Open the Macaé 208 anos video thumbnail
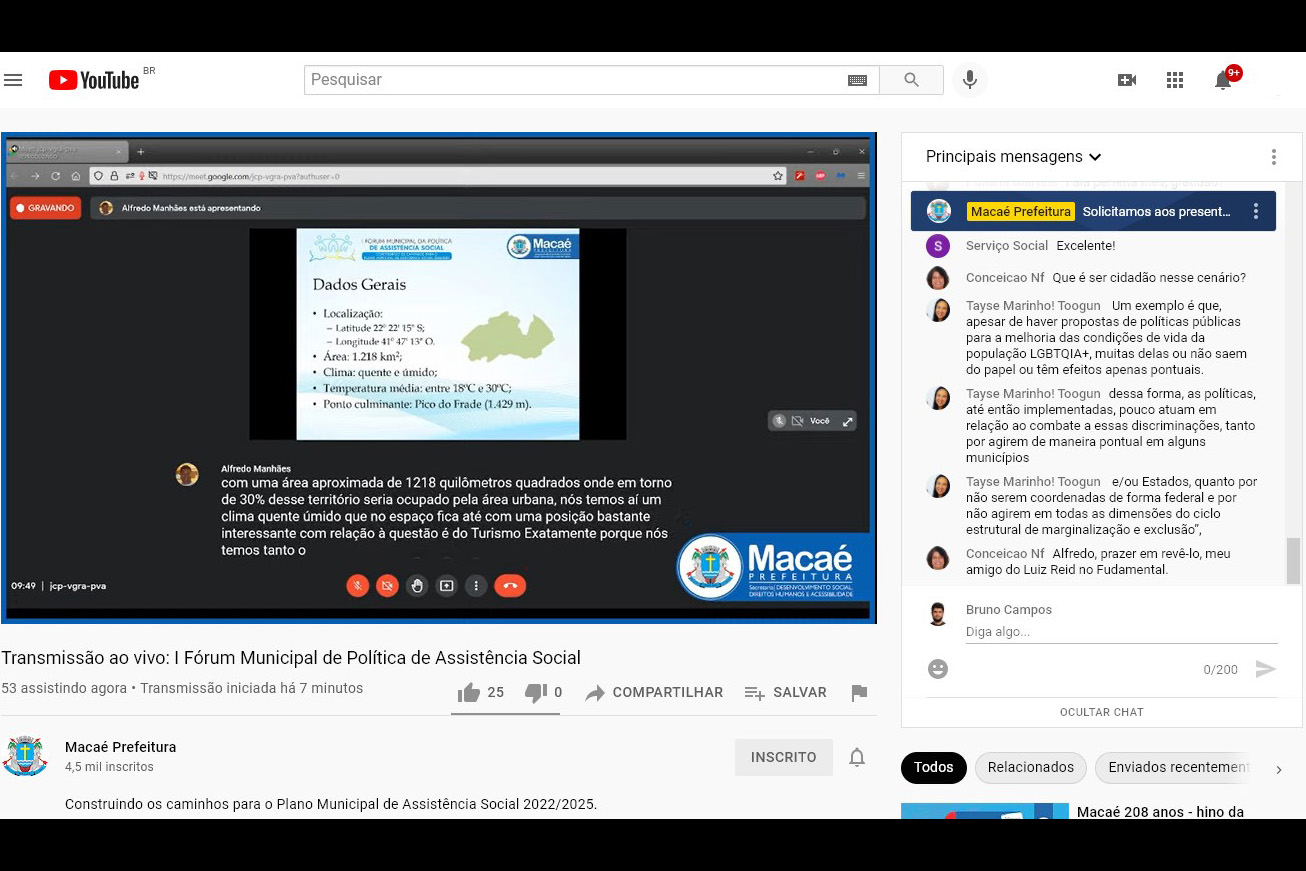1306x871 pixels. [985, 811]
